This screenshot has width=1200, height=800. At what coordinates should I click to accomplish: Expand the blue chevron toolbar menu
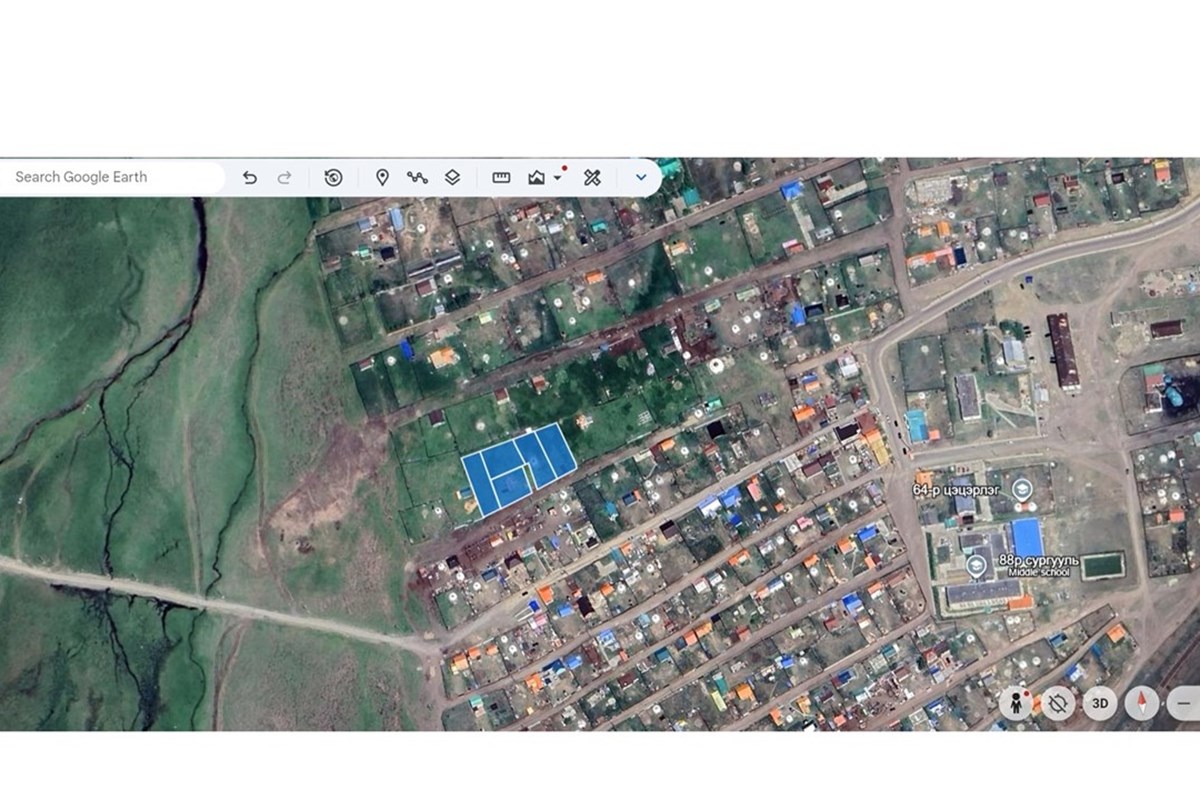tap(641, 178)
